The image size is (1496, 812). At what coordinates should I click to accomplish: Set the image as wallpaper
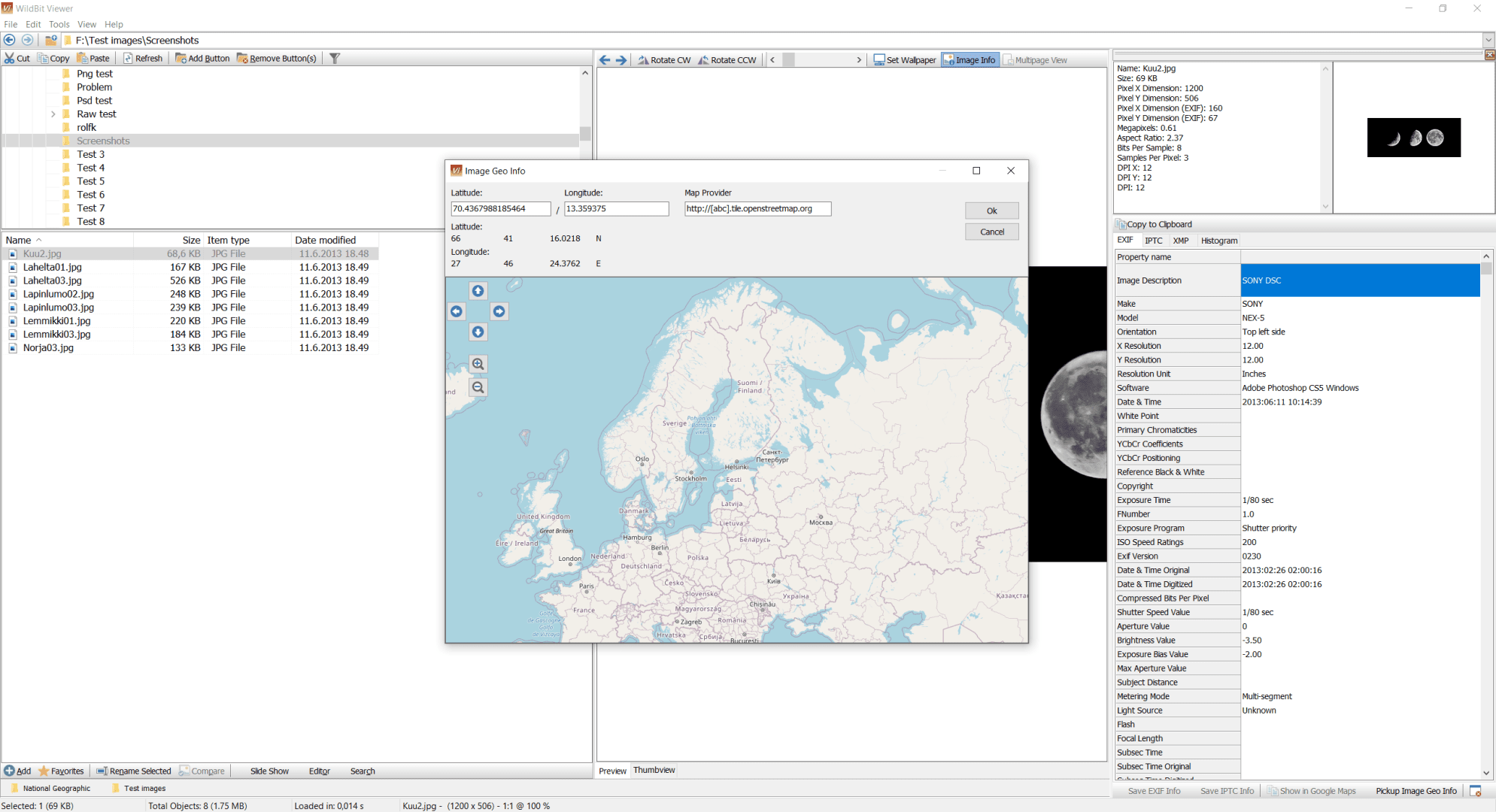point(905,60)
